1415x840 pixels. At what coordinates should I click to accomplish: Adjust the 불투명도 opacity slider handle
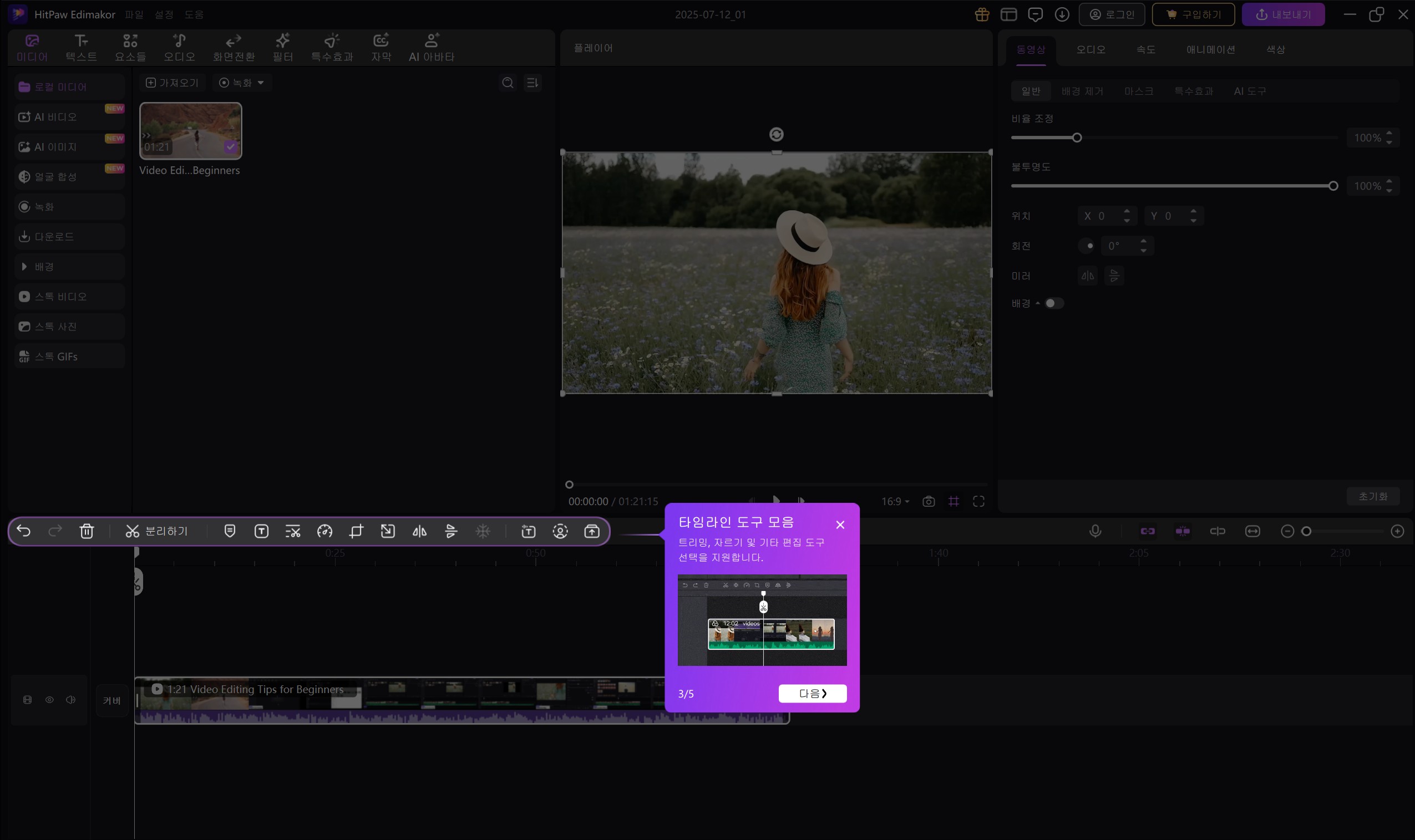1333,186
